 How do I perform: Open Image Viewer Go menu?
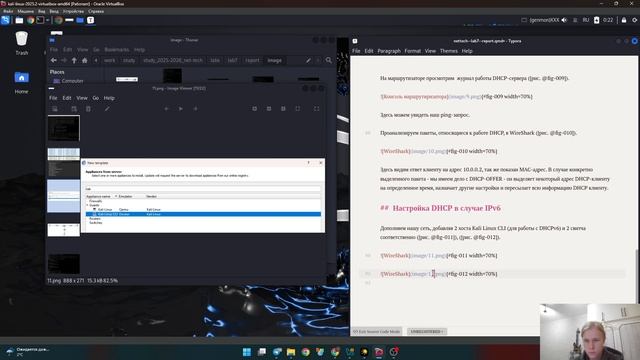pyautogui.click(x=96, y=98)
